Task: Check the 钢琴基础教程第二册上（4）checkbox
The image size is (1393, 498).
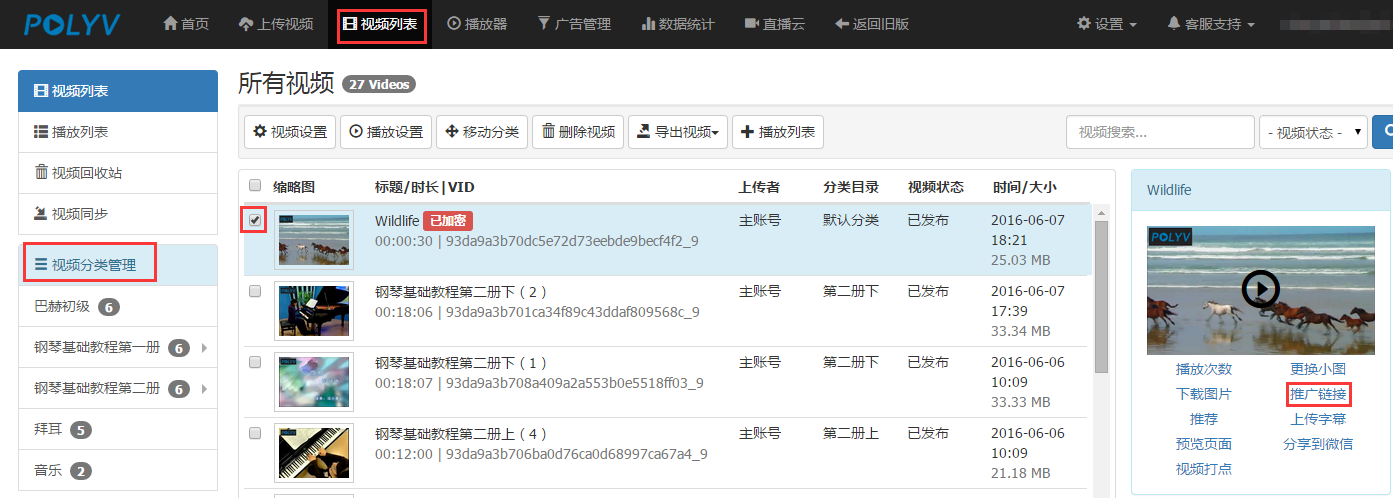Action: pyautogui.click(x=255, y=432)
